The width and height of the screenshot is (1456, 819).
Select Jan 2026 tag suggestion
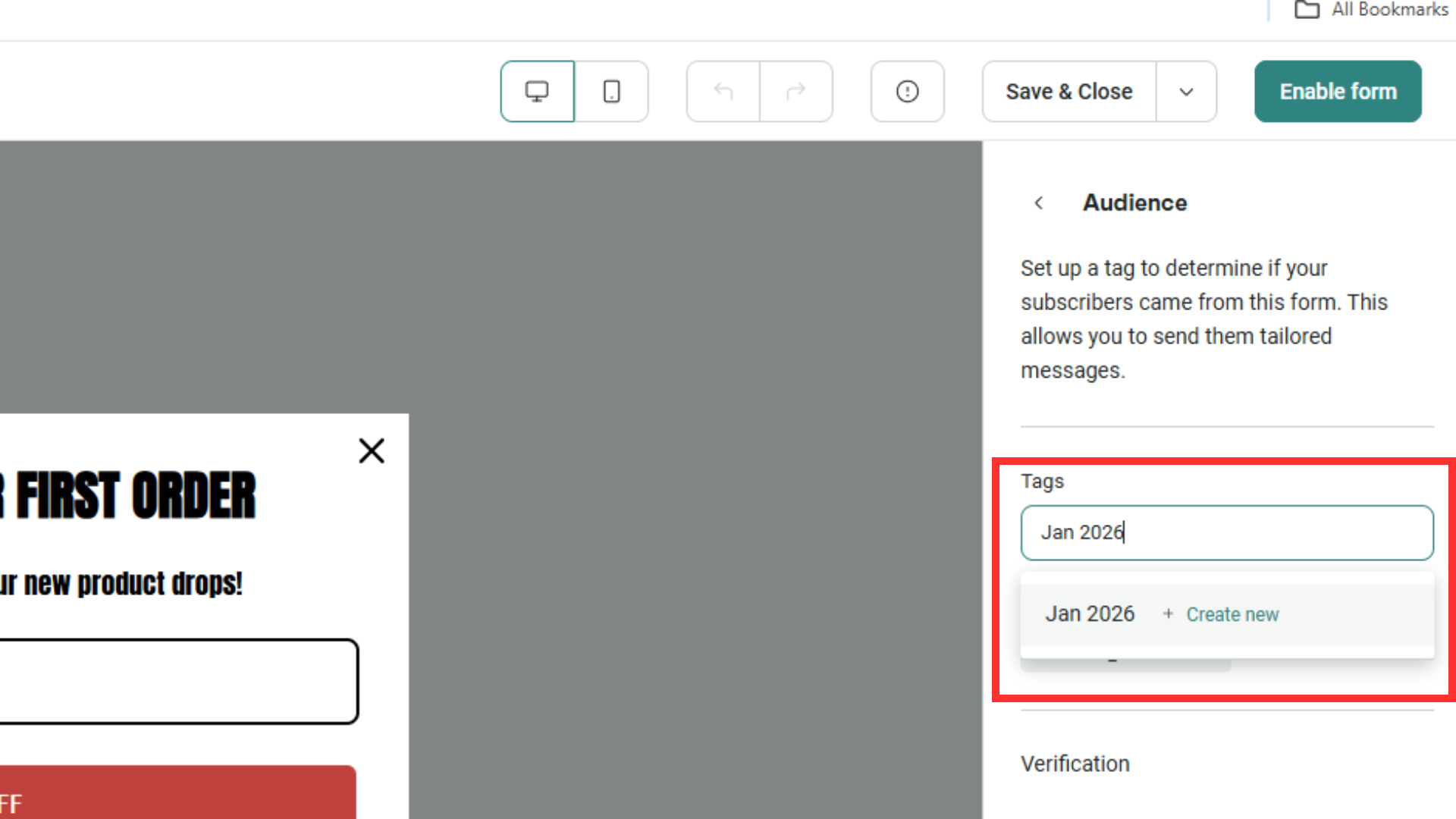coord(1090,613)
